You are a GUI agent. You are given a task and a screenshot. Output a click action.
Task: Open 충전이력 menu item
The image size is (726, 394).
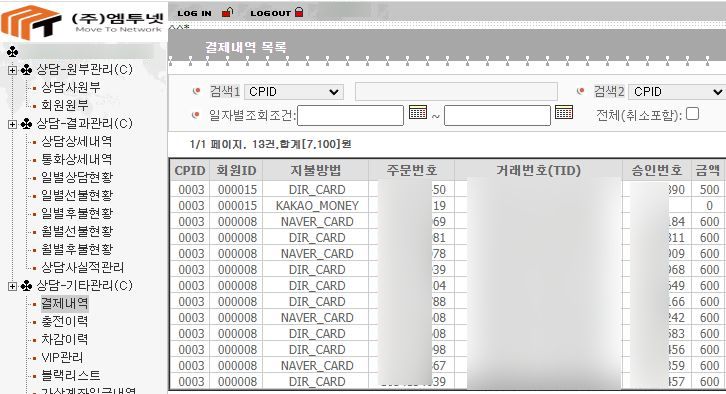(x=64, y=321)
